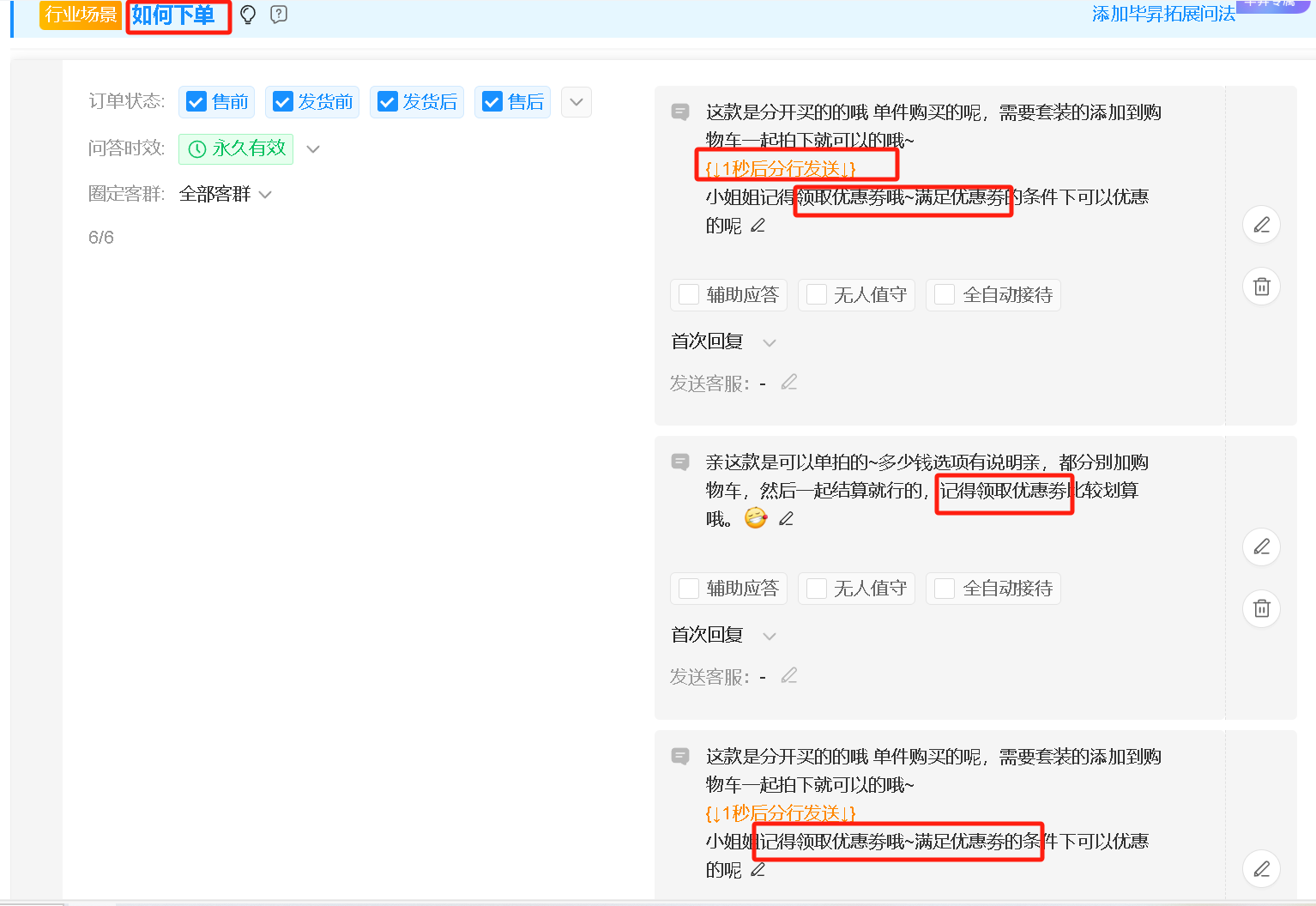This screenshot has height=906, width=1316.
Task: Uncheck the 发货前 order status
Action: [x=283, y=102]
